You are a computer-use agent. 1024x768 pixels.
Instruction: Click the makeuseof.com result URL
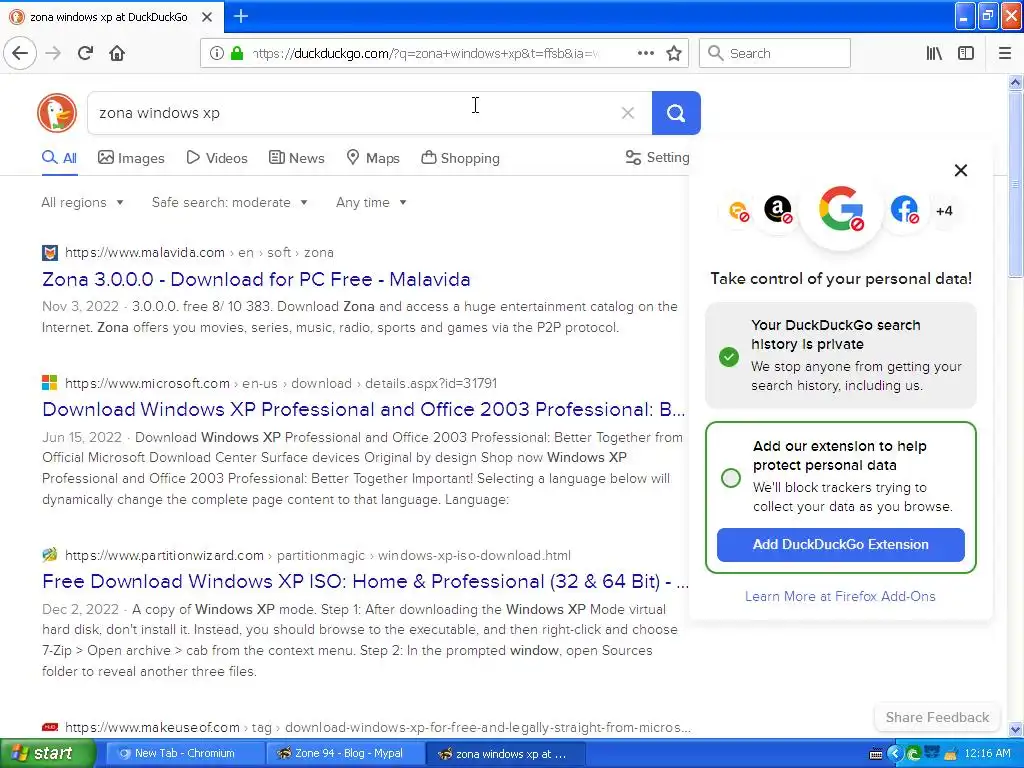tap(377, 727)
